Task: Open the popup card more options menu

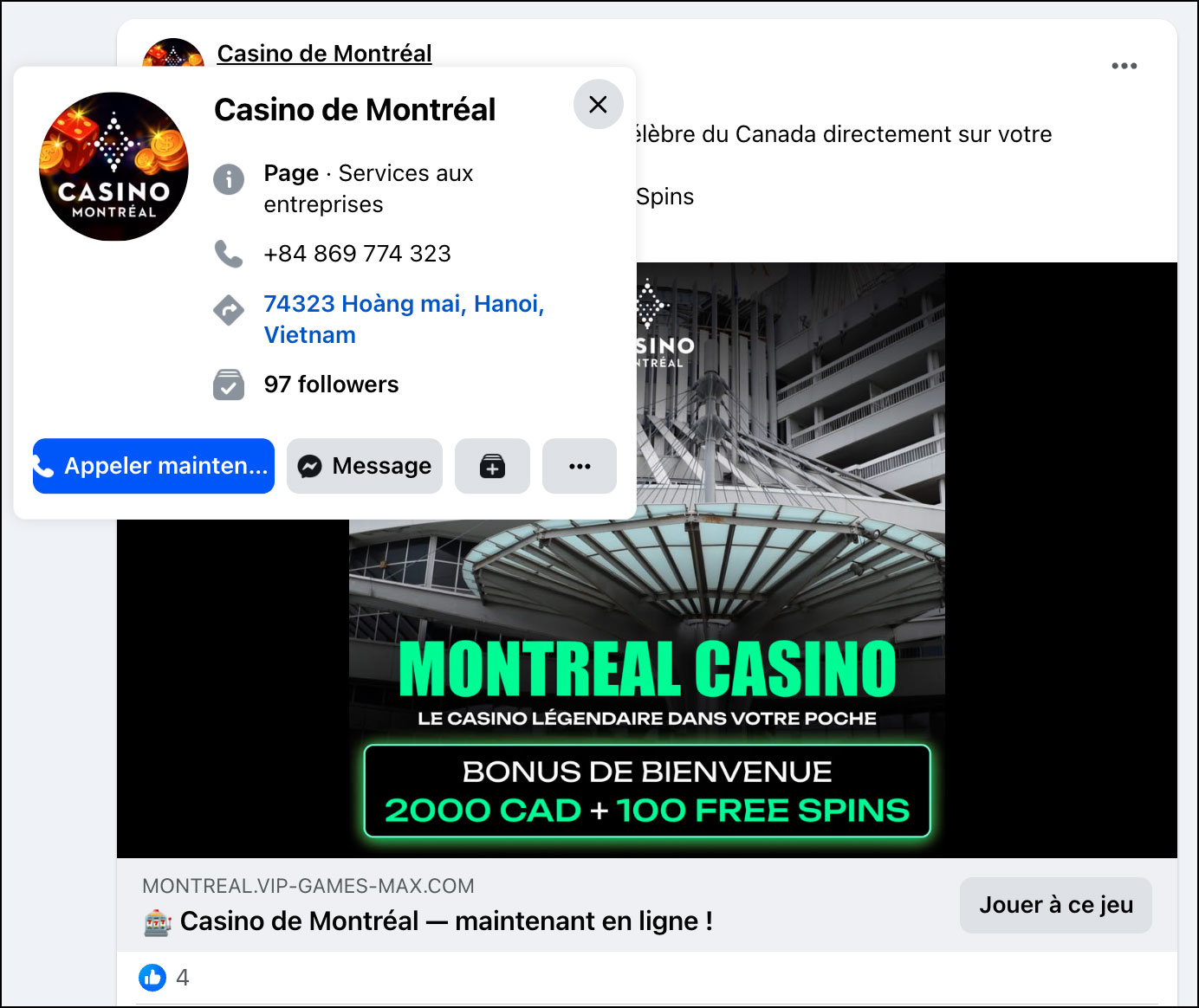Action: [x=580, y=466]
